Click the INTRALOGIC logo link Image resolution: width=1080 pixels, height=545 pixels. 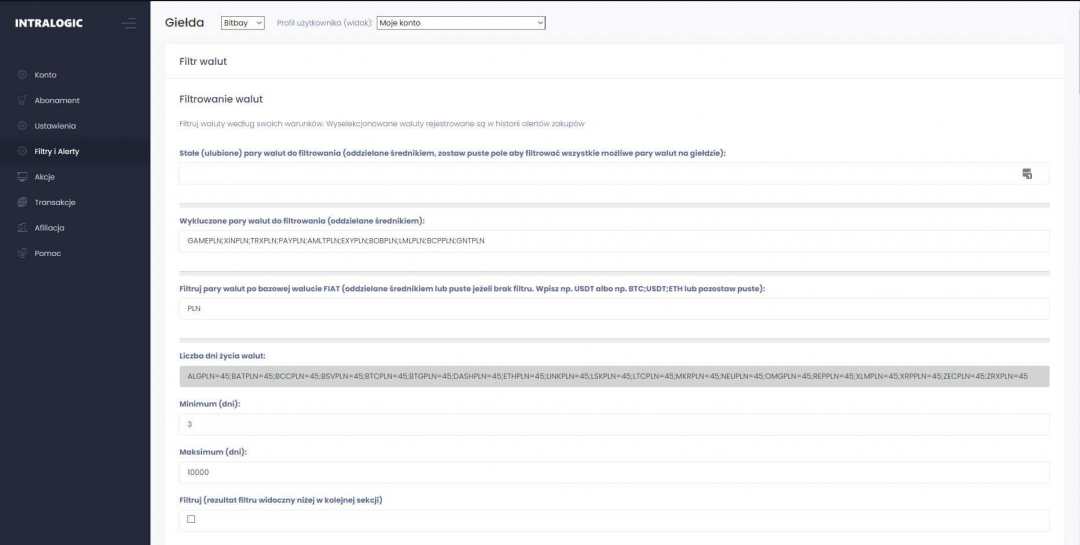[x=49, y=23]
